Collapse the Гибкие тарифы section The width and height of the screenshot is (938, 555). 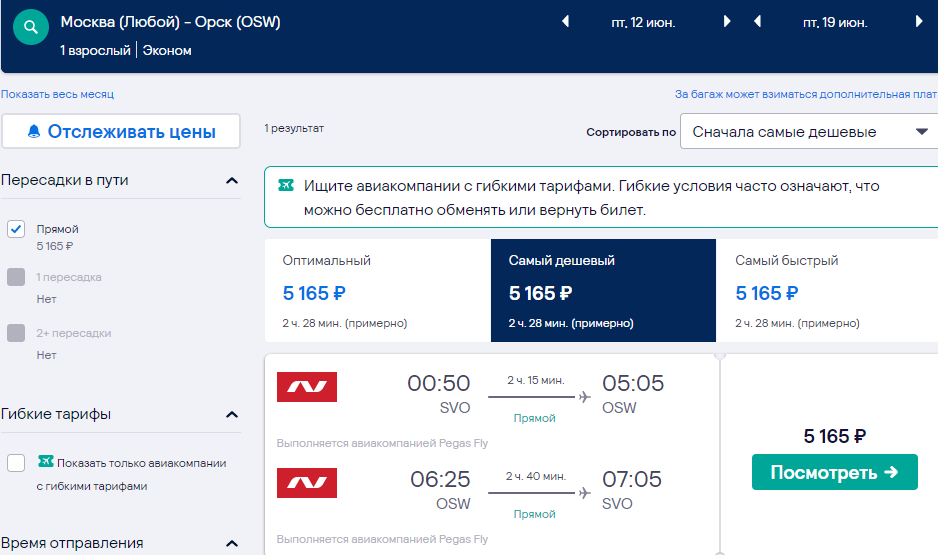(x=232, y=414)
